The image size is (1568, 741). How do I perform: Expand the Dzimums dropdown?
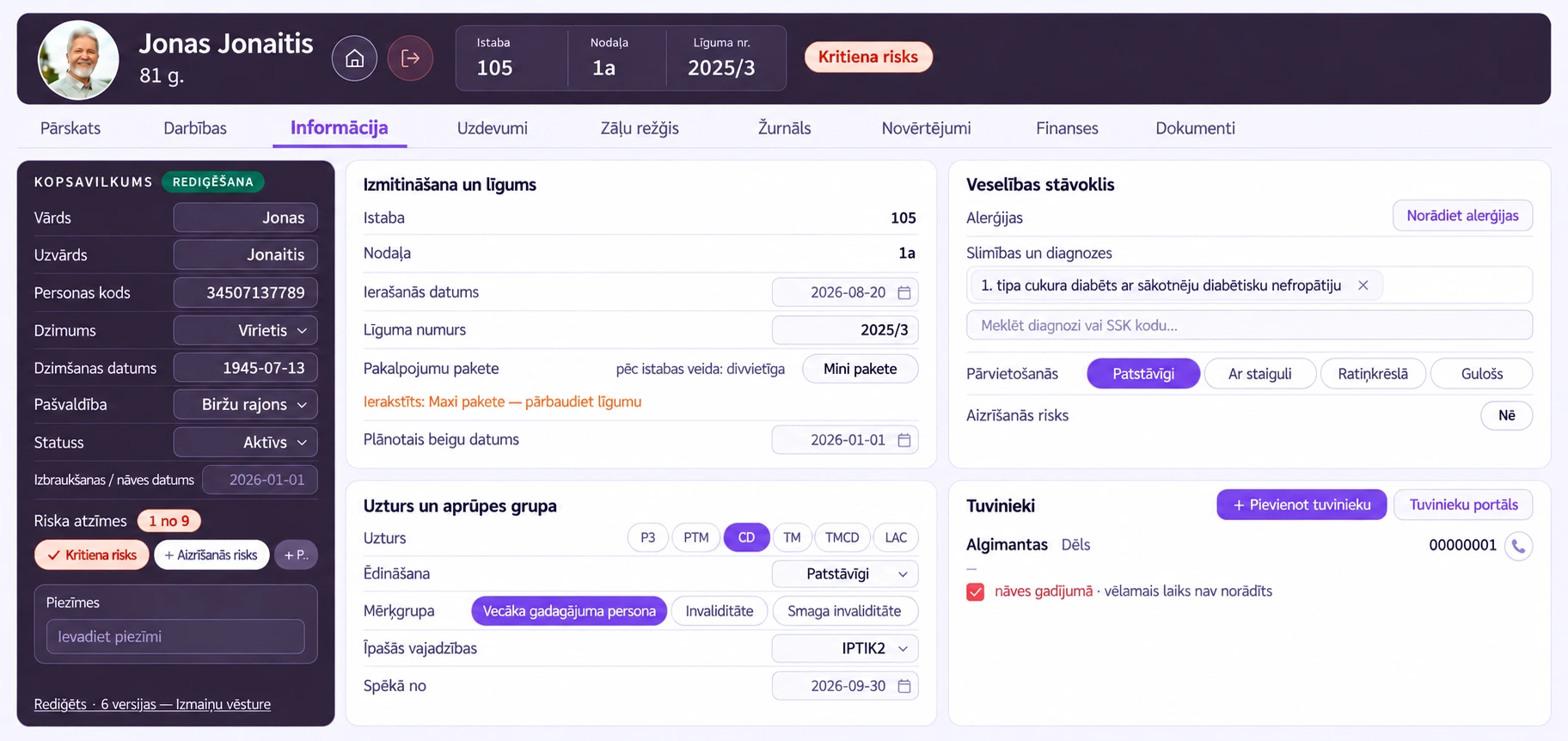pyautogui.click(x=246, y=331)
